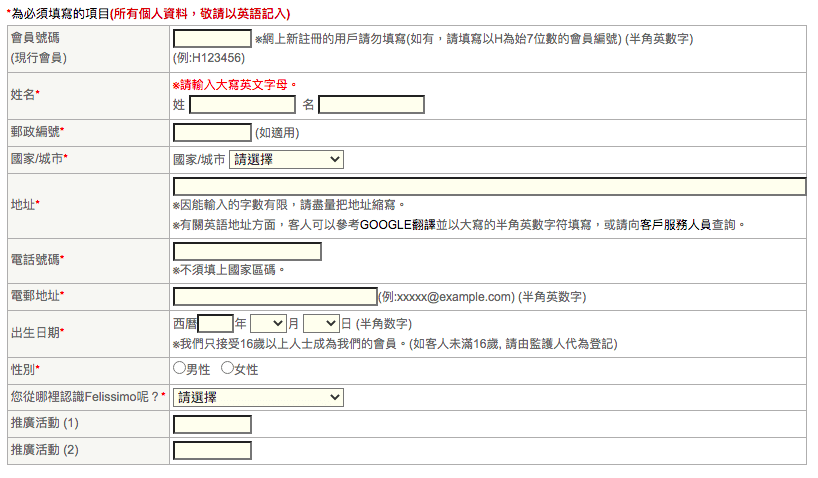
Task: Click the 西曆 birth year input field
Action: pos(215,324)
